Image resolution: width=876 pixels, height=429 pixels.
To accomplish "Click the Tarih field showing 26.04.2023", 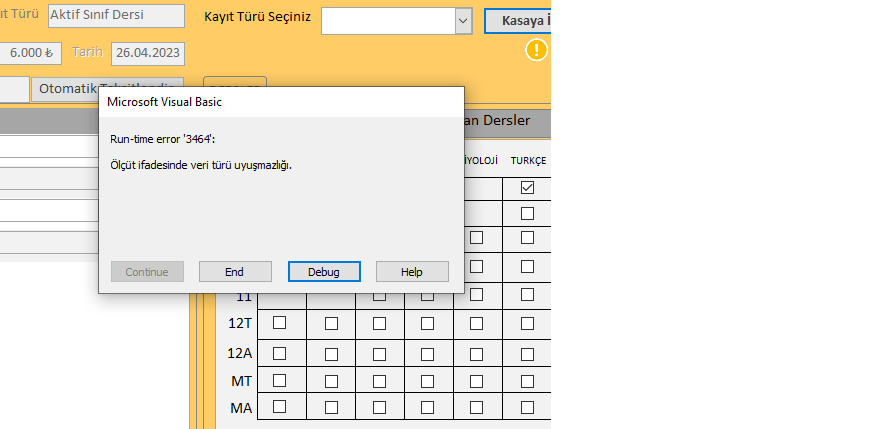I will [x=147, y=52].
